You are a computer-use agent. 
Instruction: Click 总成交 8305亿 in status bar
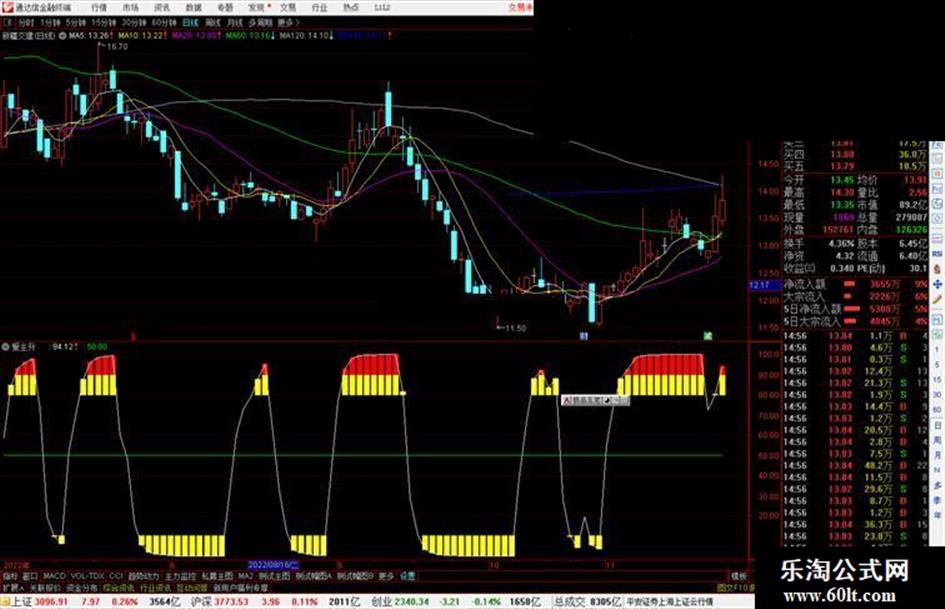point(587,602)
